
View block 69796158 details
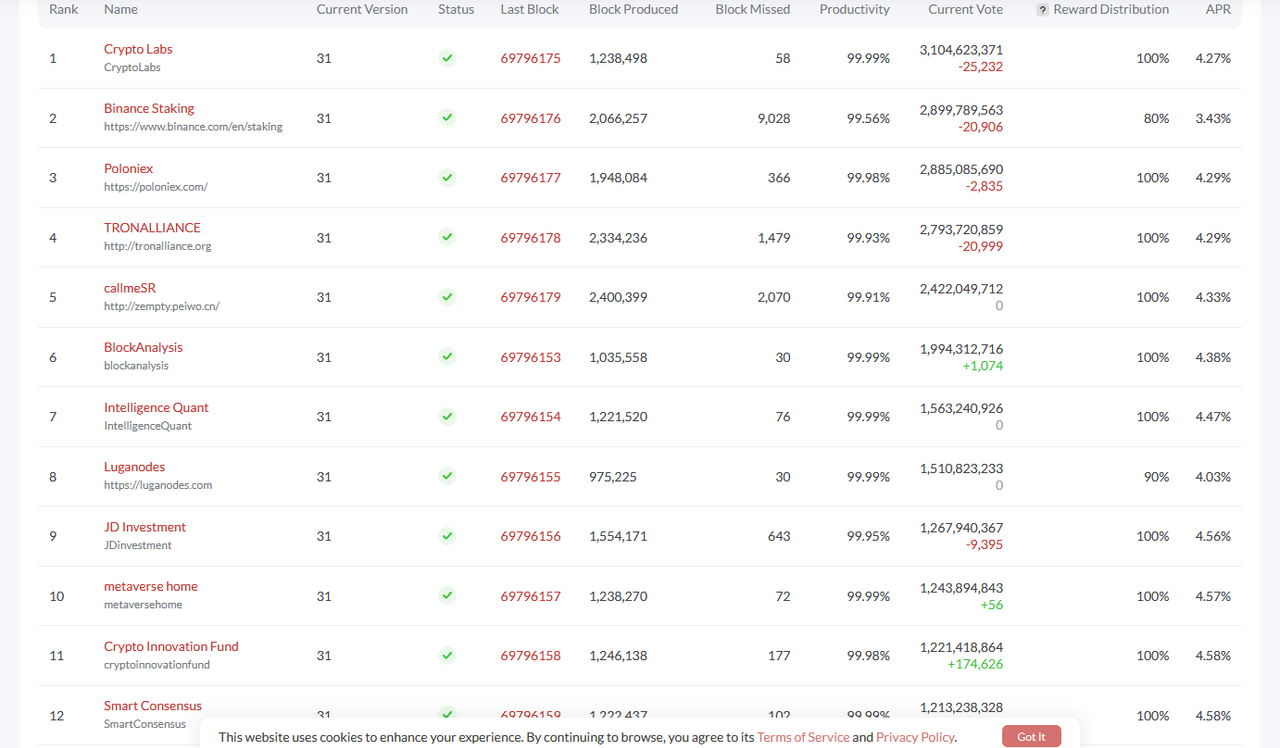pyautogui.click(x=531, y=656)
